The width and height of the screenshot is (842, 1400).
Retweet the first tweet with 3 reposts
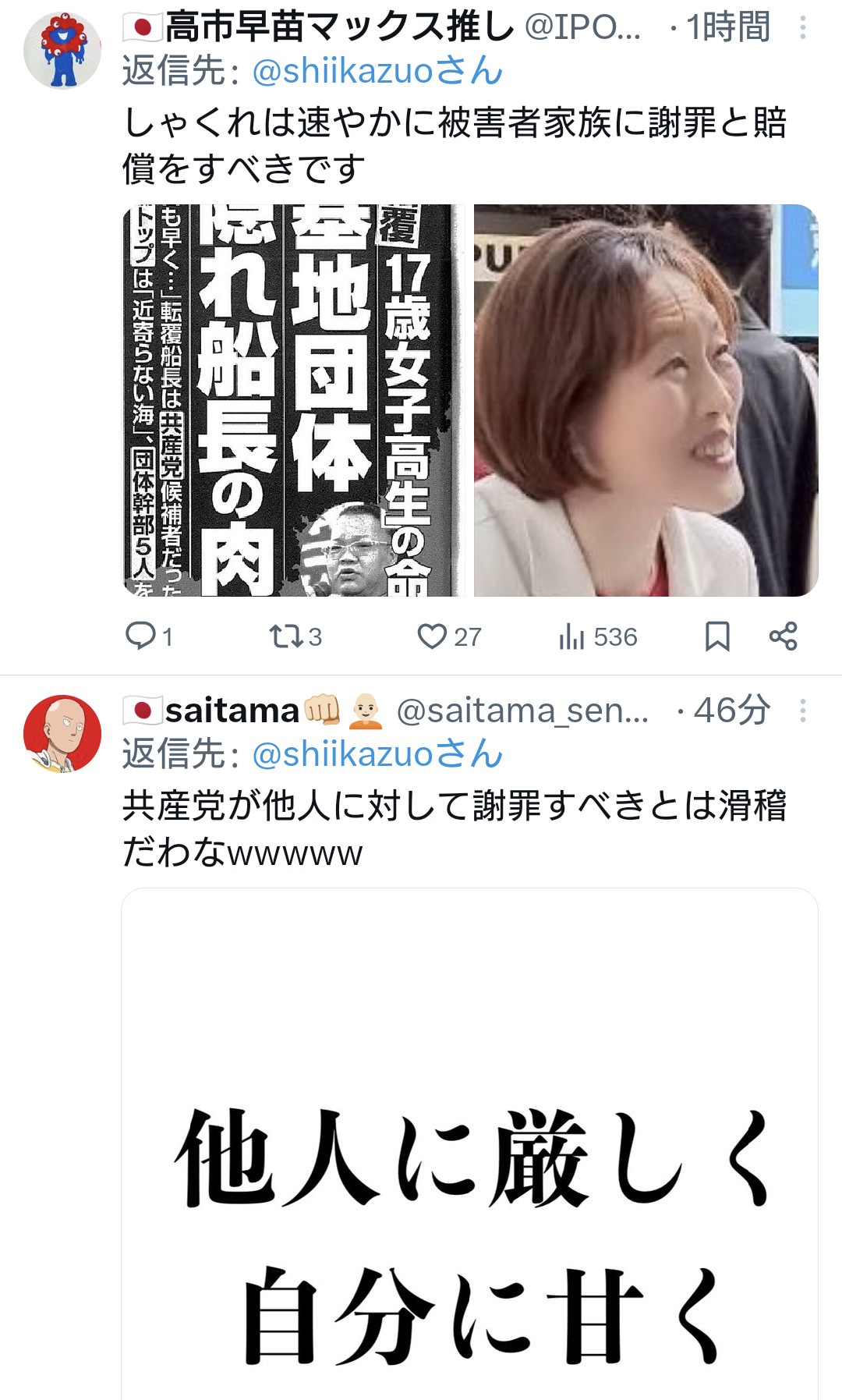295,636
